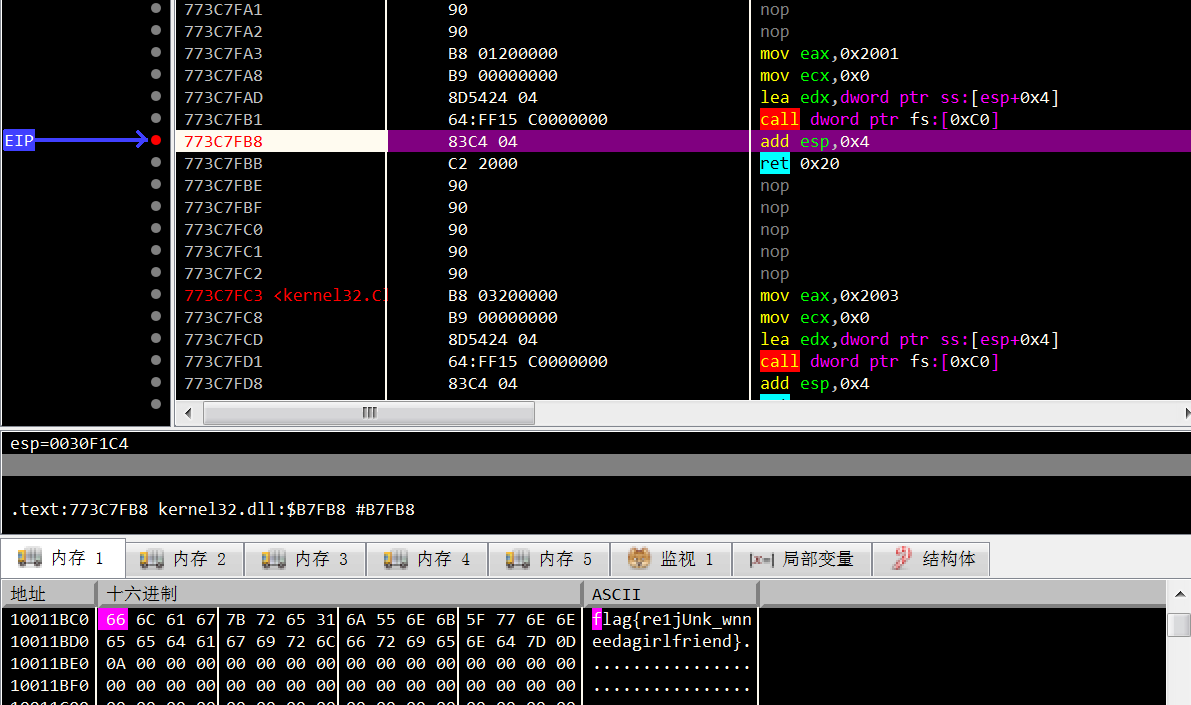Click the disassembly scroll-left arrow
The width and height of the screenshot is (1191, 705).
click(188, 413)
